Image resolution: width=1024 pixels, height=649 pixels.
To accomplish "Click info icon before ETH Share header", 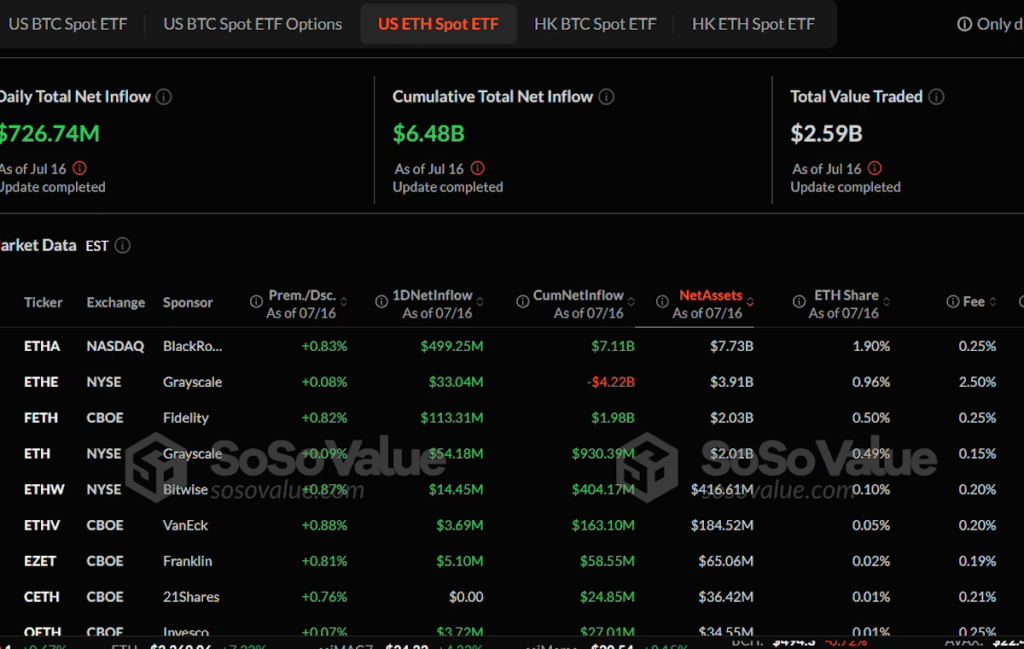I will (799, 302).
